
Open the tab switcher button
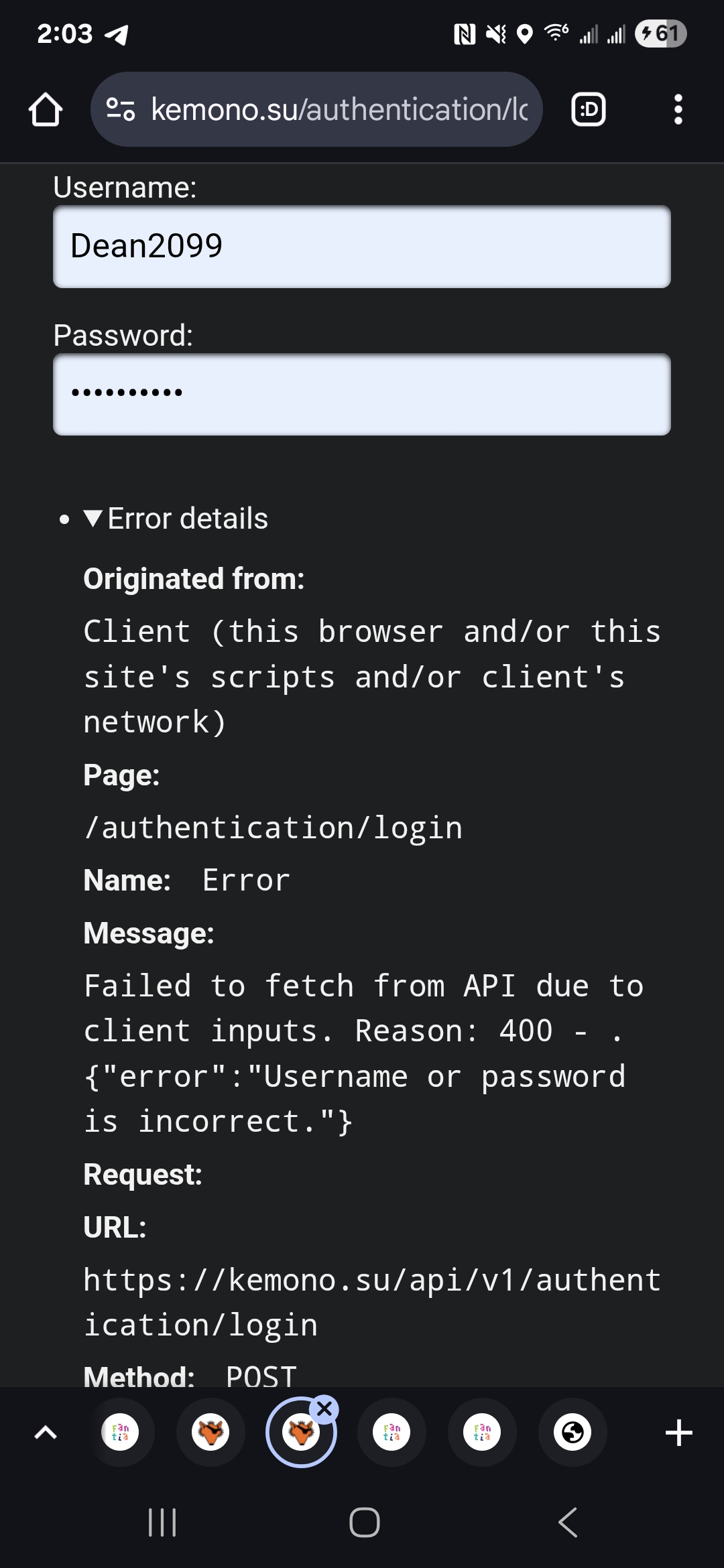[589, 109]
